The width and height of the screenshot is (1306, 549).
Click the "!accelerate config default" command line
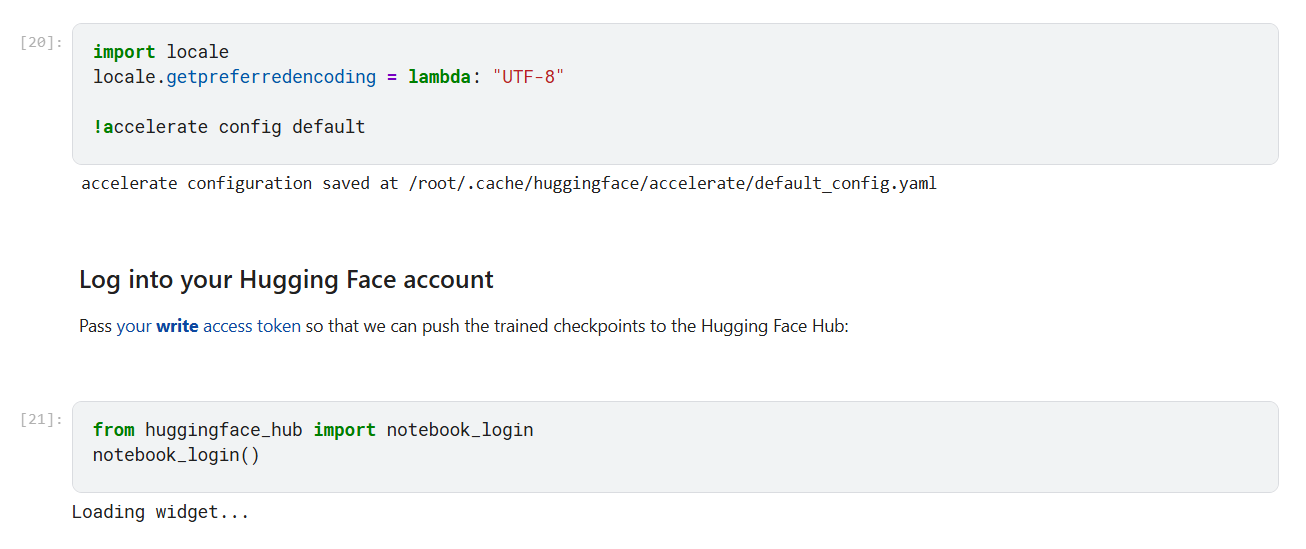click(x=229, y=127)
